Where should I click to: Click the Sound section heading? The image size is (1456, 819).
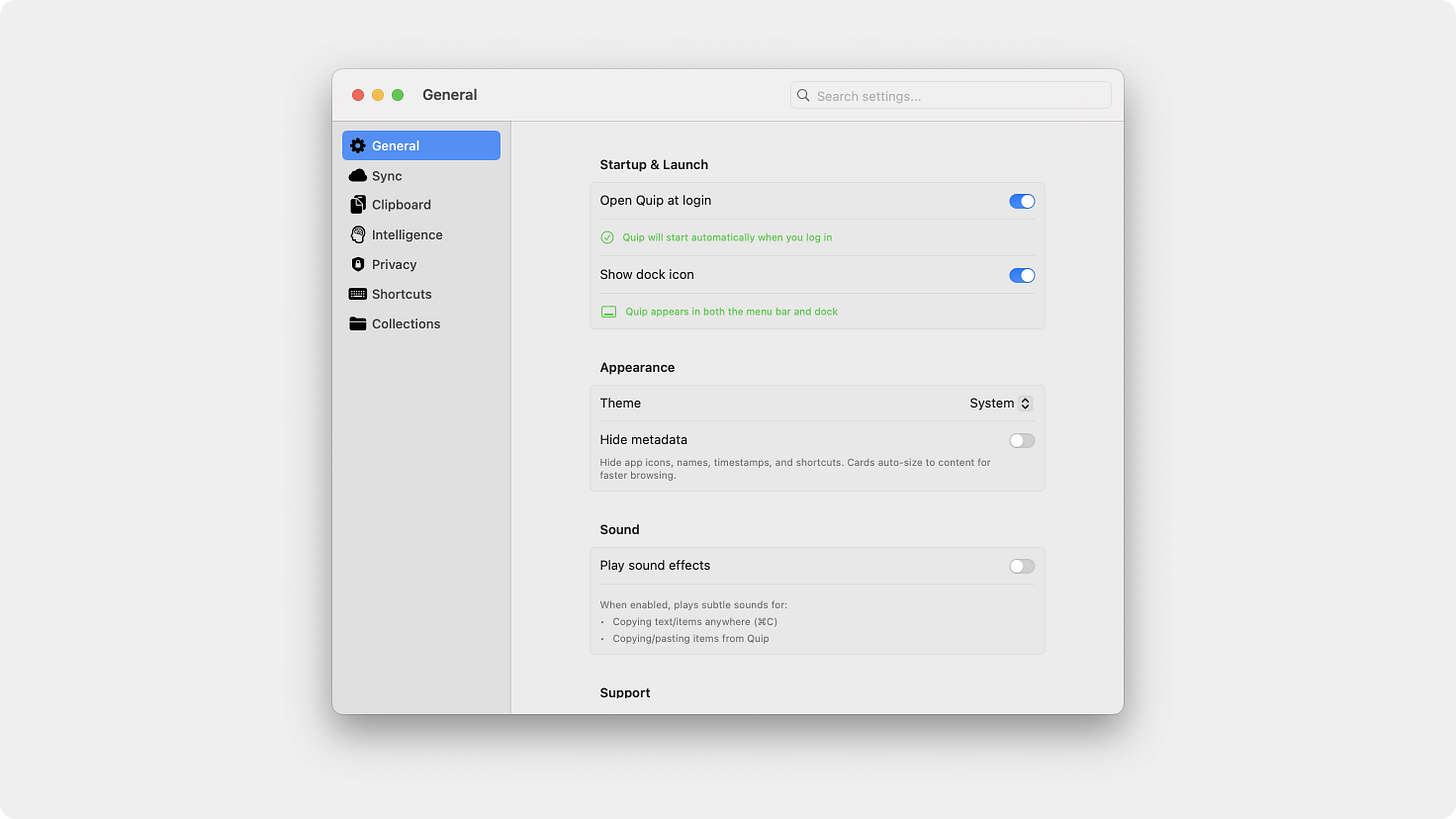pyautogui.click(x=619, y=530)
